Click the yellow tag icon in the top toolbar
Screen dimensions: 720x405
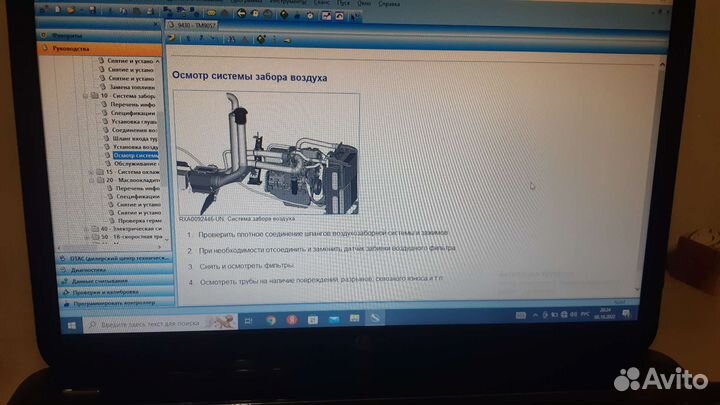211,13
